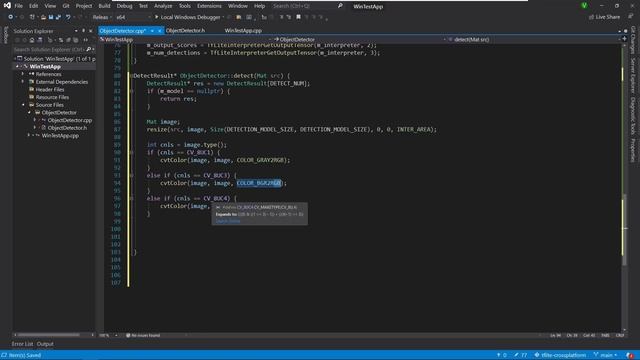Click the 'No issues found' indicator
The image size is (640, 360).
click(143, 336)
